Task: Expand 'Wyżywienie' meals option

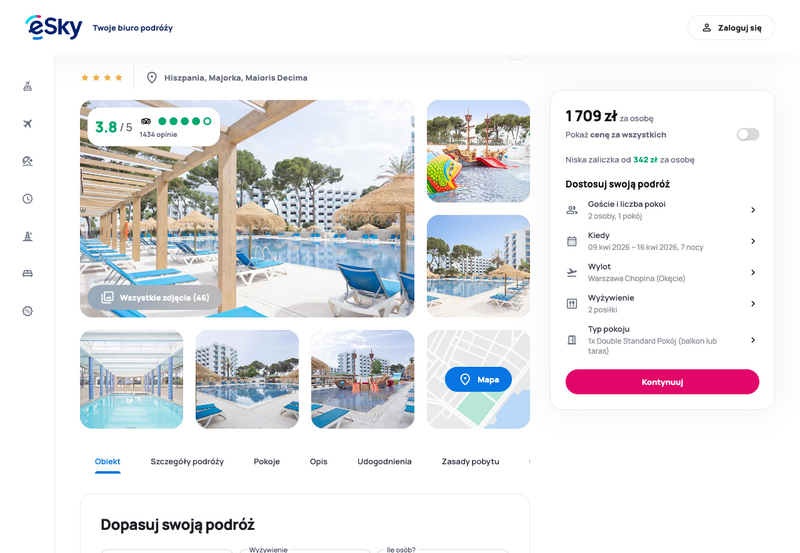Action: [x=662, y=304]
